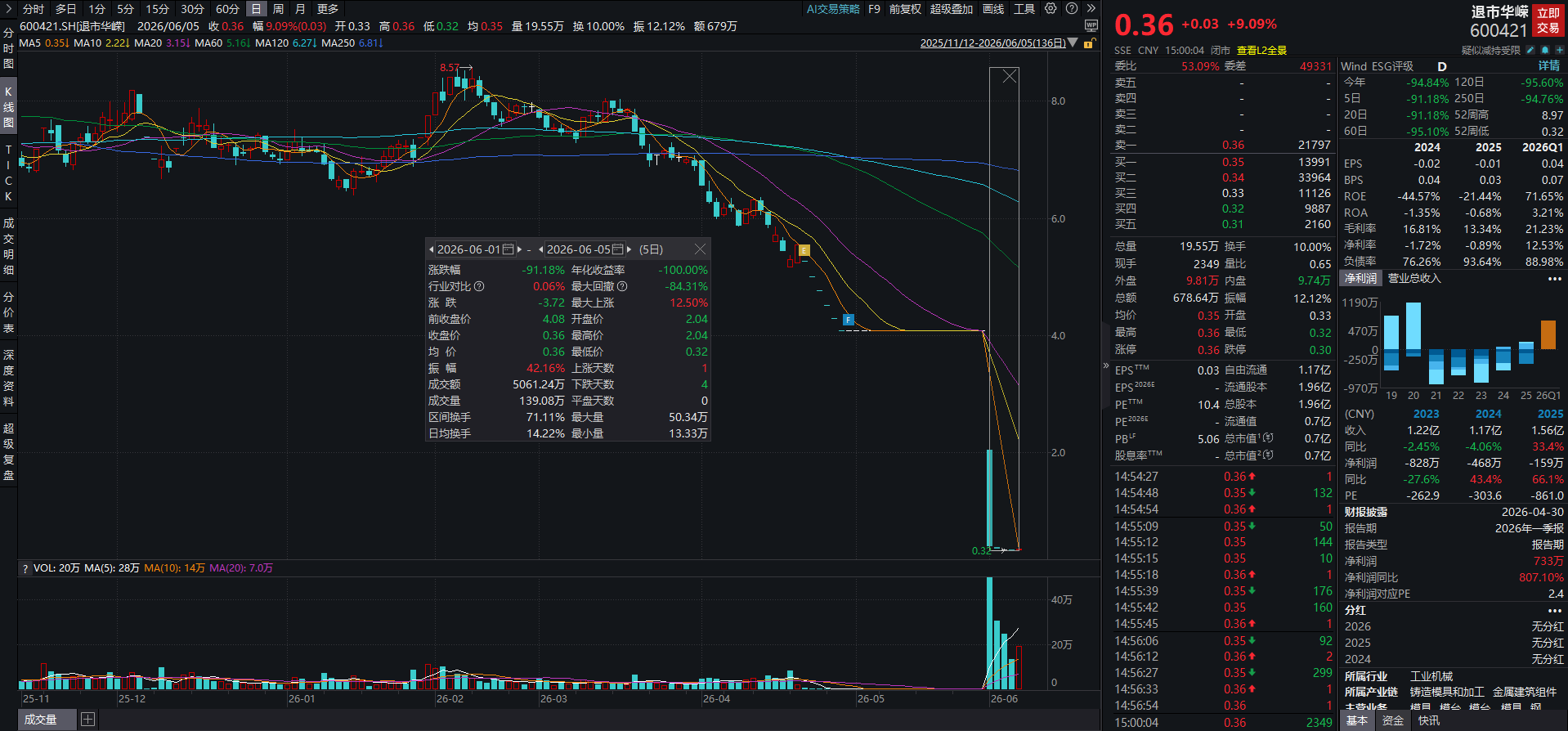The image size is (1568, 731).
Task: Open 超级复盘 in left sidebar
Action: [8, 451]
